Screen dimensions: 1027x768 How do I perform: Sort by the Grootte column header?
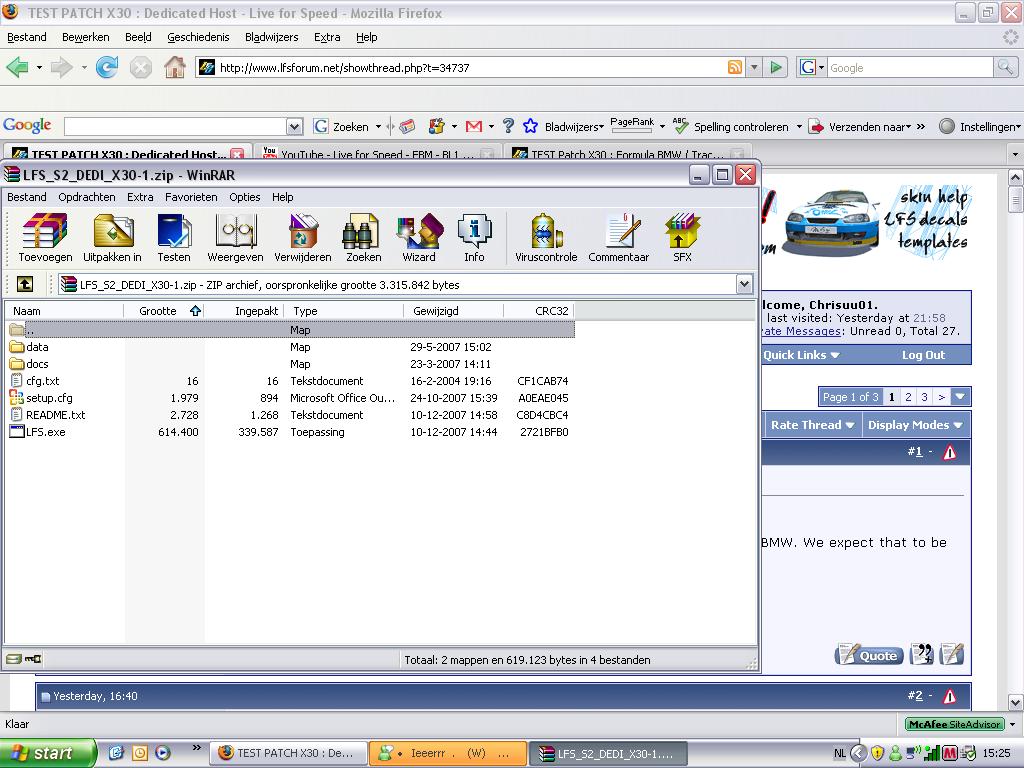pyautogui.click(x=164, y=311)
